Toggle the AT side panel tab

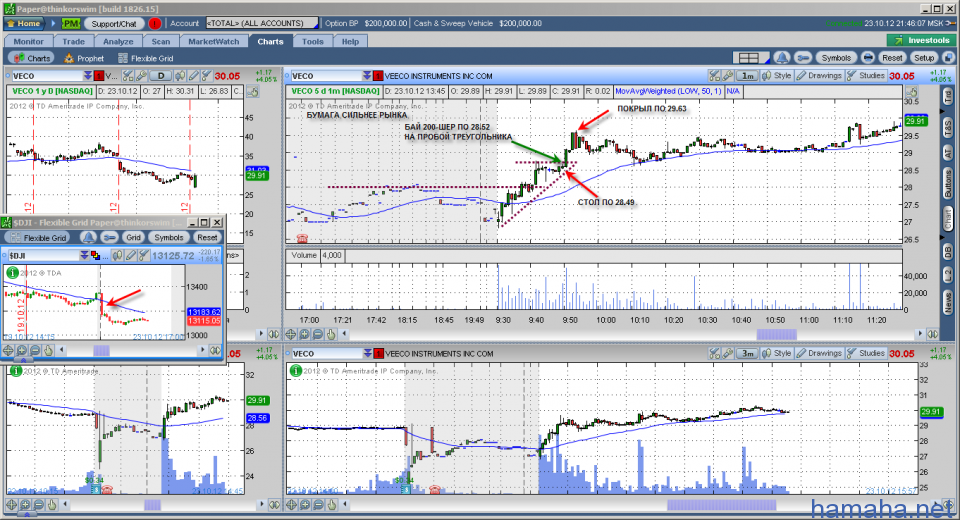point(948,152)
